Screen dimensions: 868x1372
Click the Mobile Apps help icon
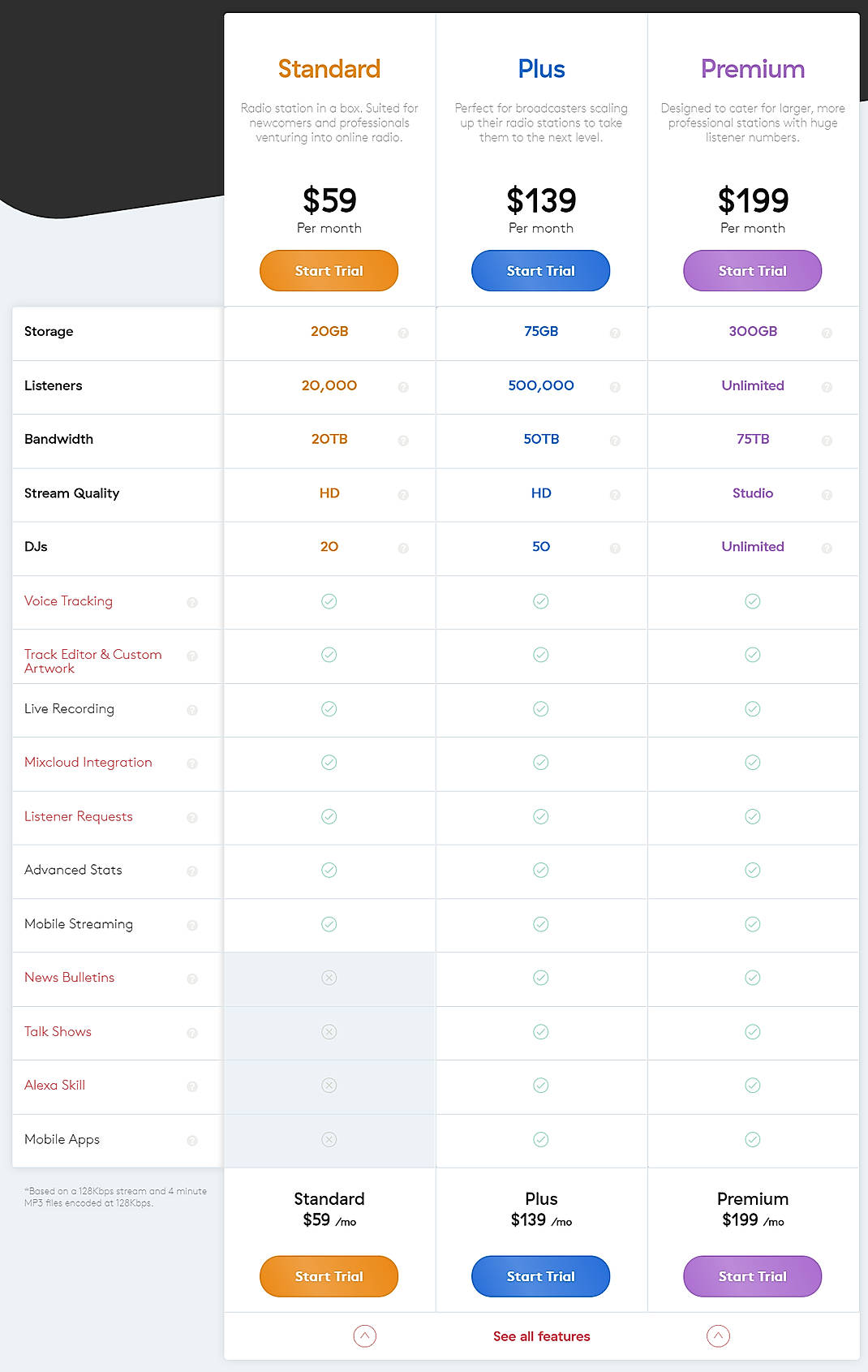[x=192, y=1140]
